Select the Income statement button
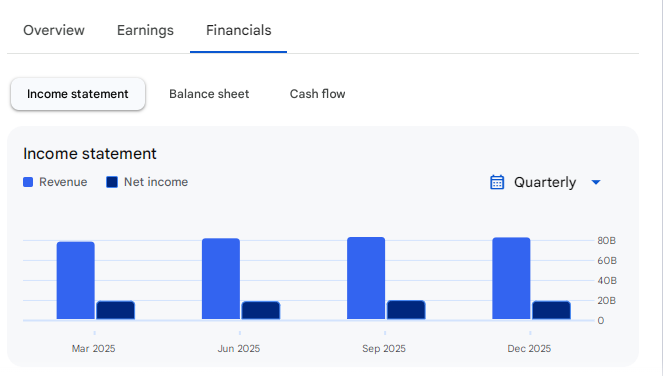 tap(78, 94)
